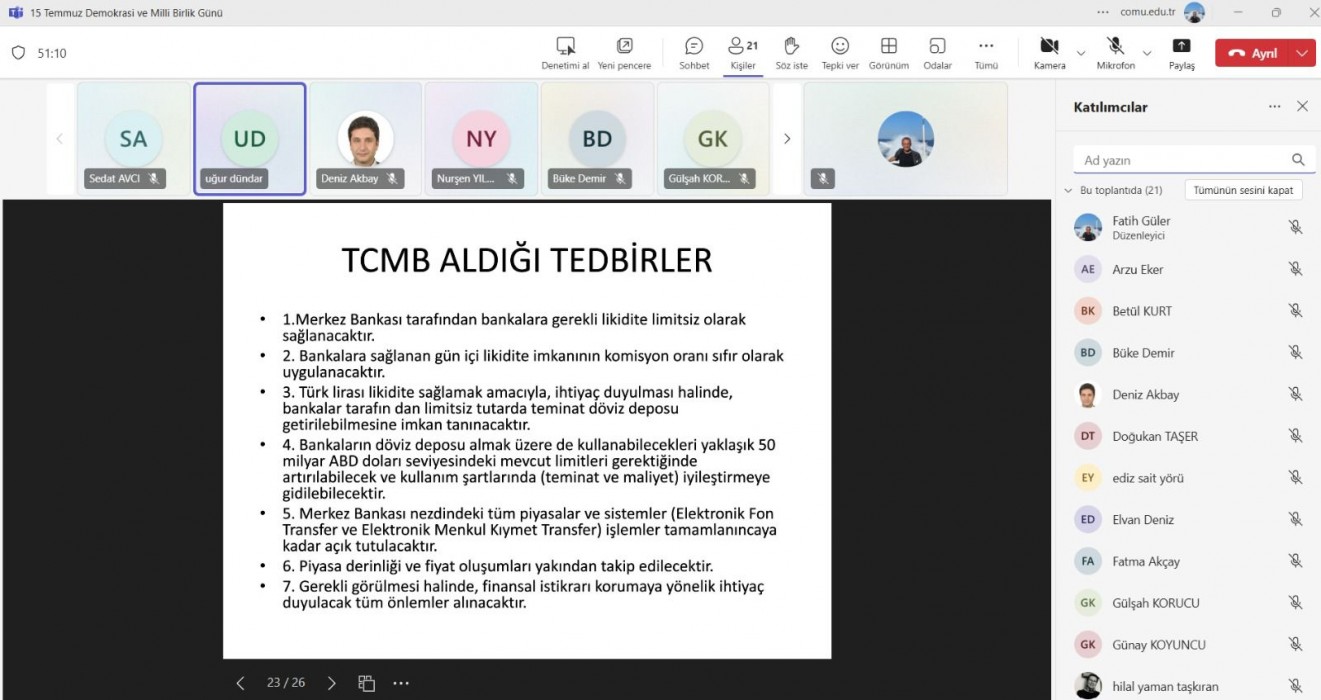Select Gülşah KOR... participant tile

tap(713, 139)
